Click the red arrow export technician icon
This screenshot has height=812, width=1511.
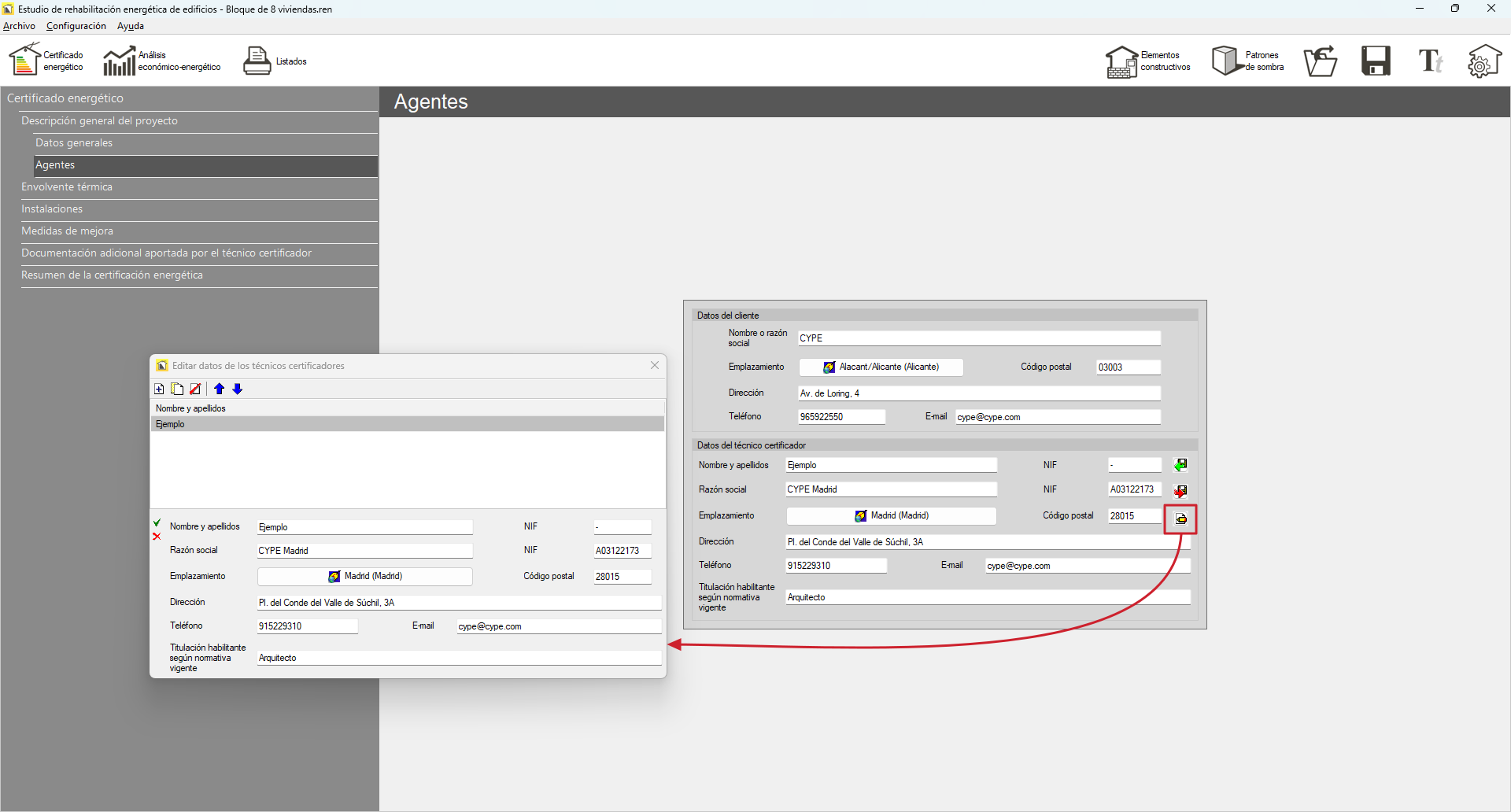(x=1180, y=491)
